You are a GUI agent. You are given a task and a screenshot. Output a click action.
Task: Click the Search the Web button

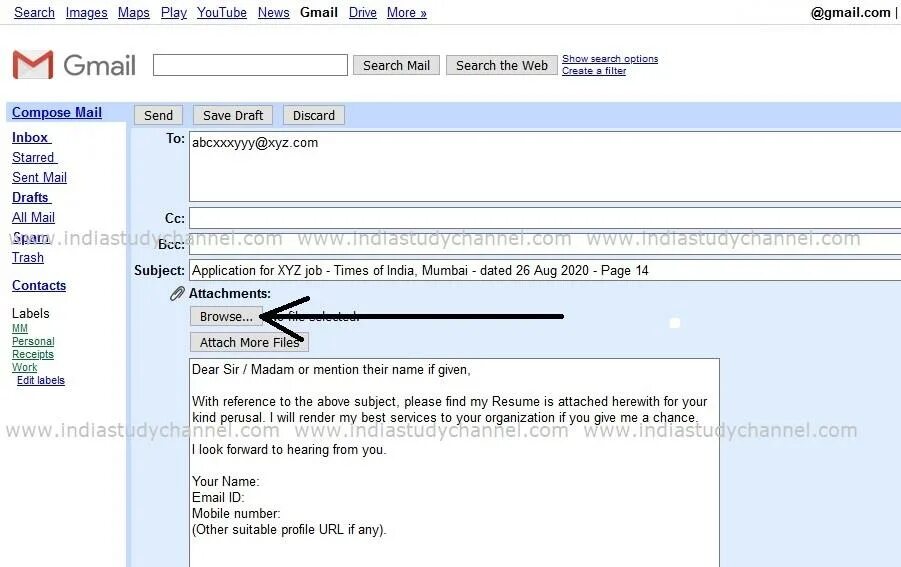[502, 65]
